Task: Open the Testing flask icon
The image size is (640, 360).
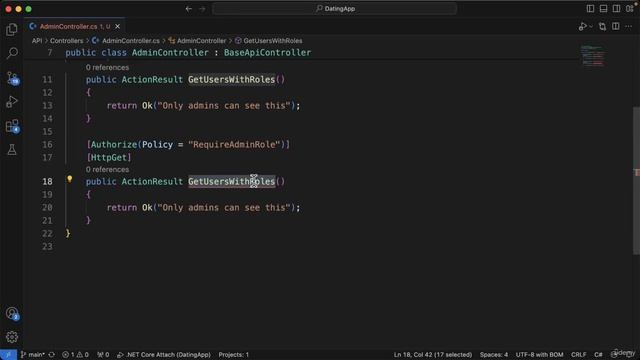Action: (12, 149)
